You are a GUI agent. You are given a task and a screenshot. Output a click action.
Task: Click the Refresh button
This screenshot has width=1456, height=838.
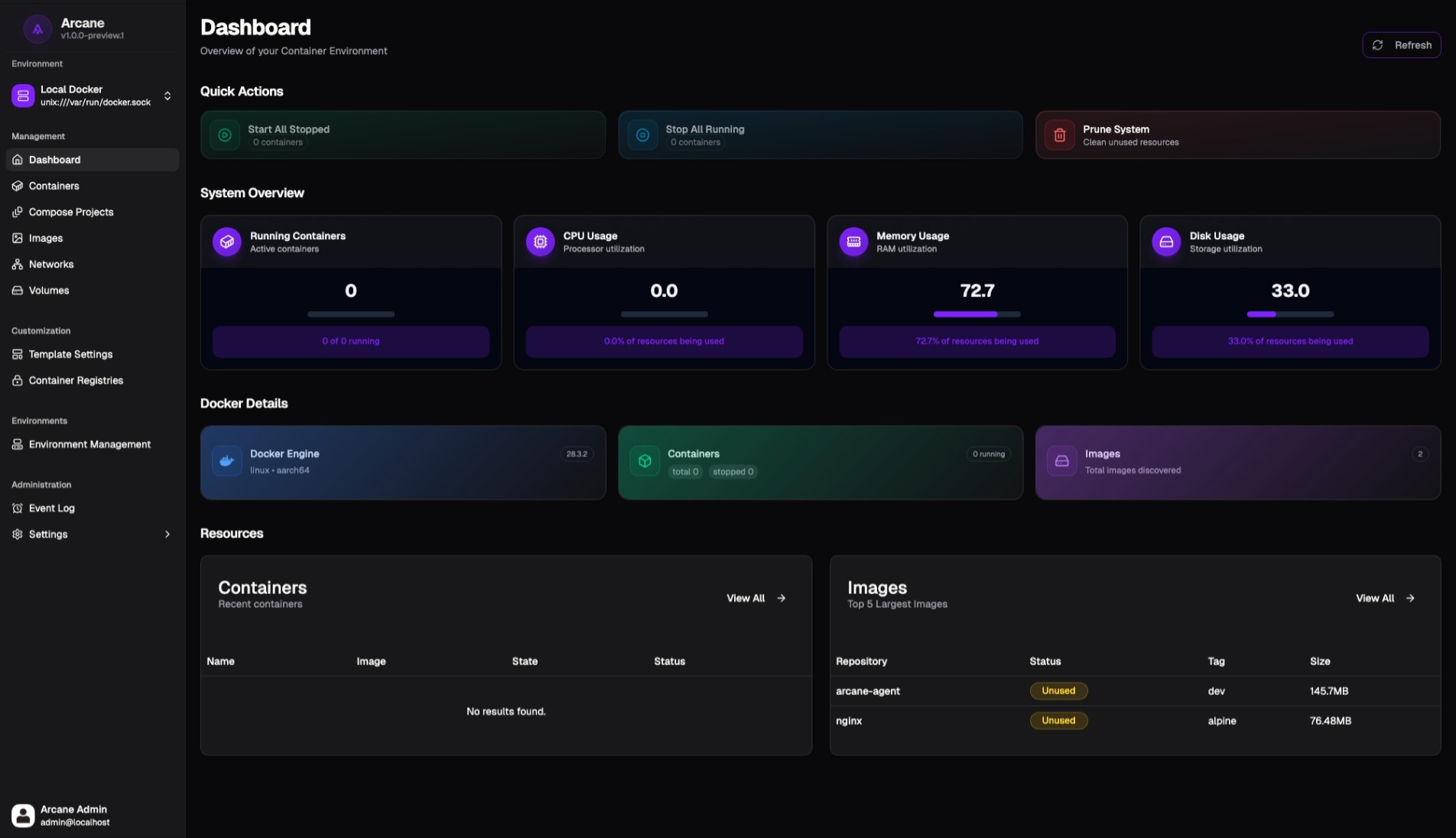coord(1402,44)
